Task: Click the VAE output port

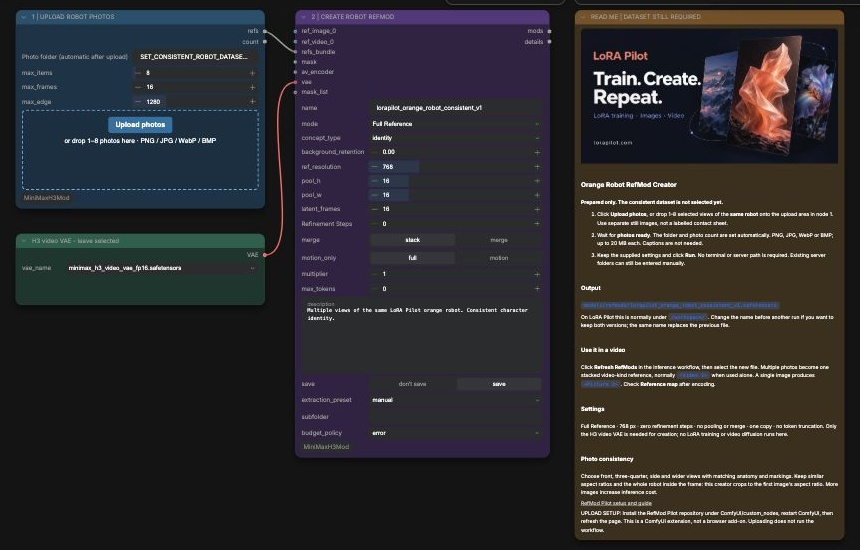Action: click(265, 254)
